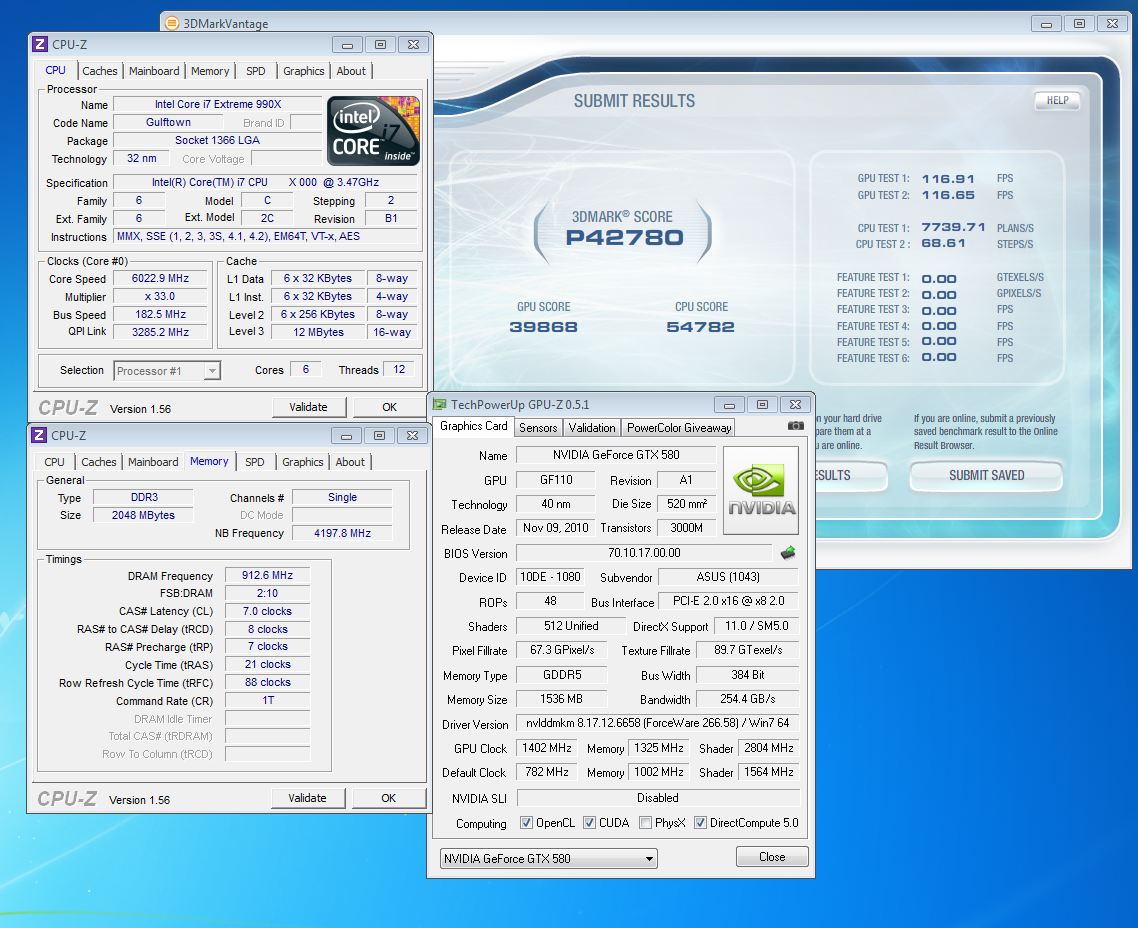
Task: Click the NVIDIA logo in GPU-Z
Action: point(761,491)
